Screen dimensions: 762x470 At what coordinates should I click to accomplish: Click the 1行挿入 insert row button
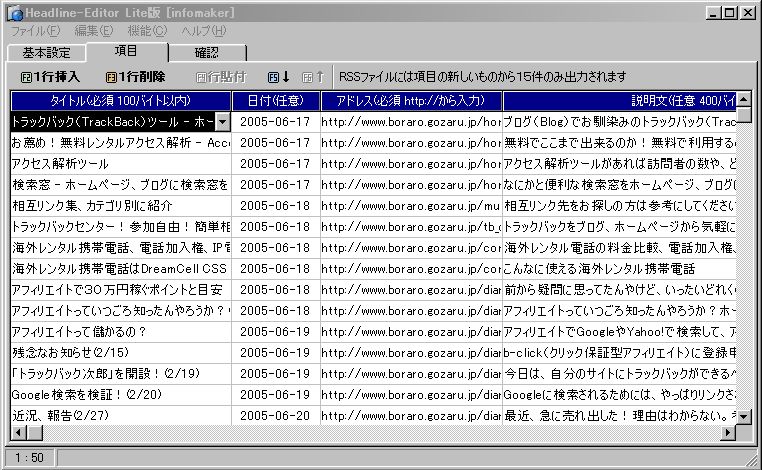click(x=50, y=77)
